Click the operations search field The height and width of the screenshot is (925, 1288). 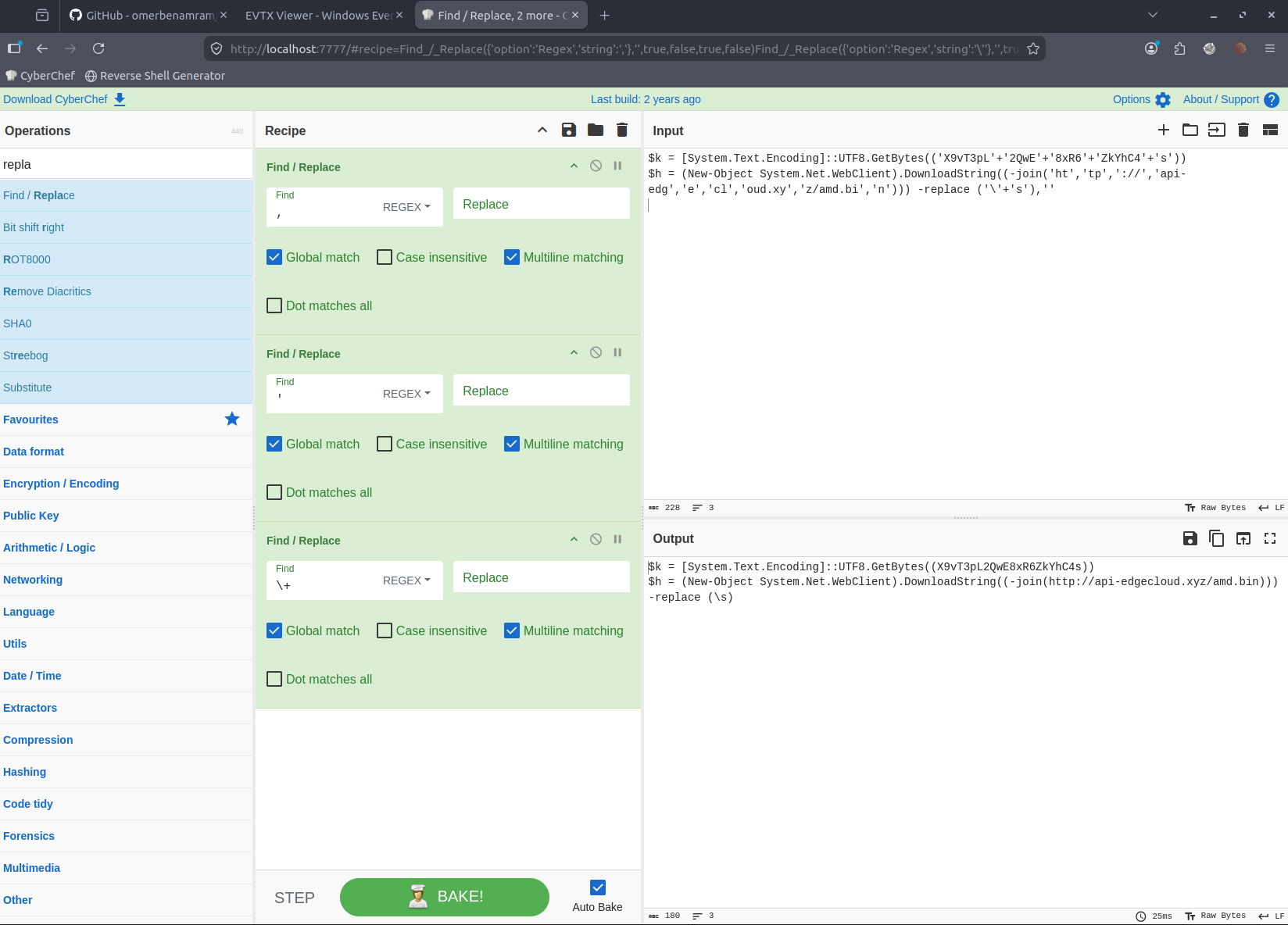126,164
